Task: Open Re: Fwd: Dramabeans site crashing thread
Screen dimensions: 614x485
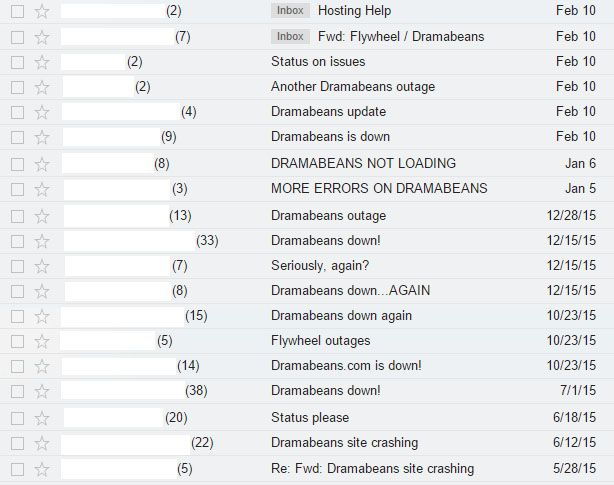Action: pyautogui.click(x=372, y=469)
